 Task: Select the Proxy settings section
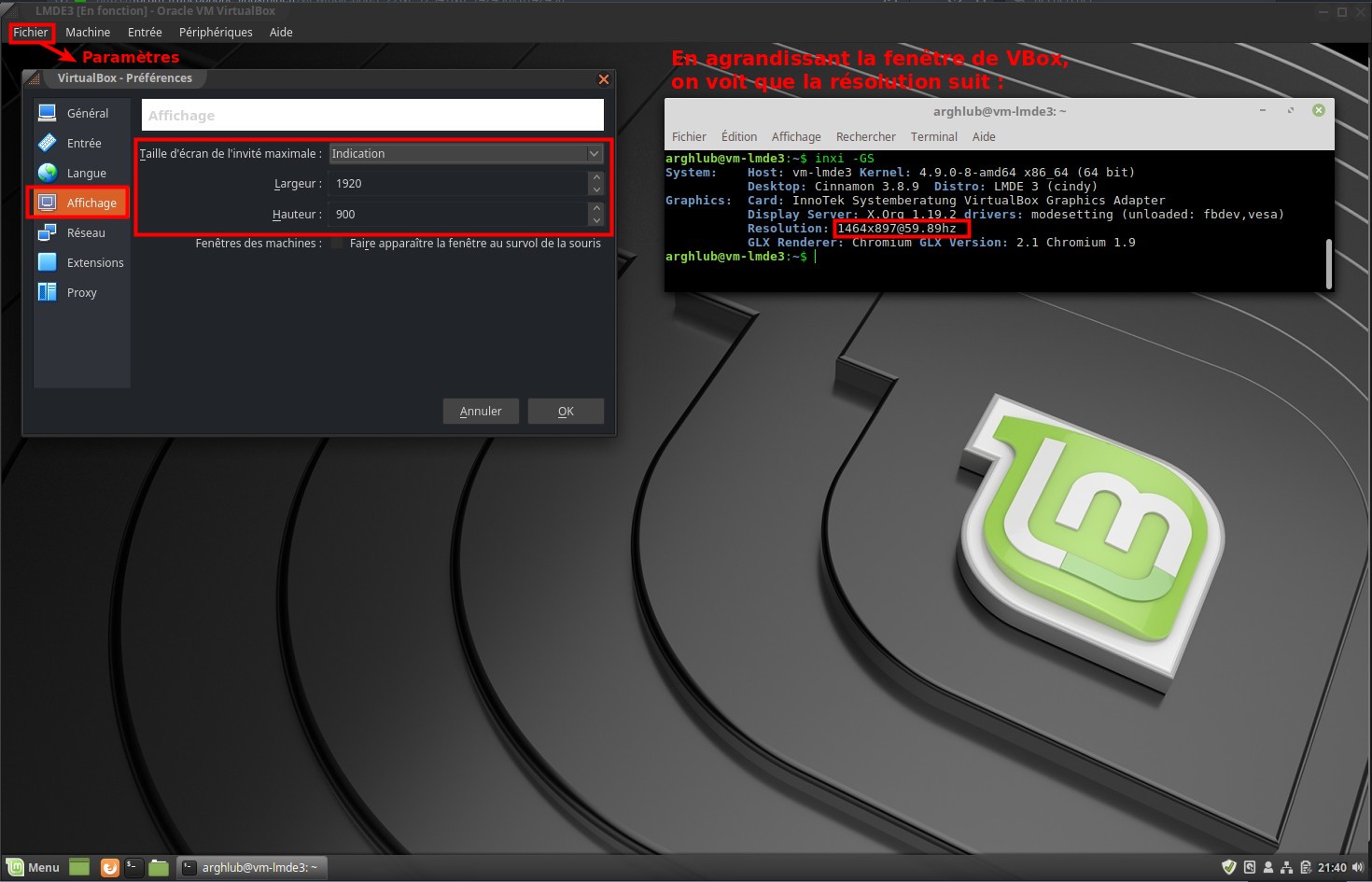81,292
